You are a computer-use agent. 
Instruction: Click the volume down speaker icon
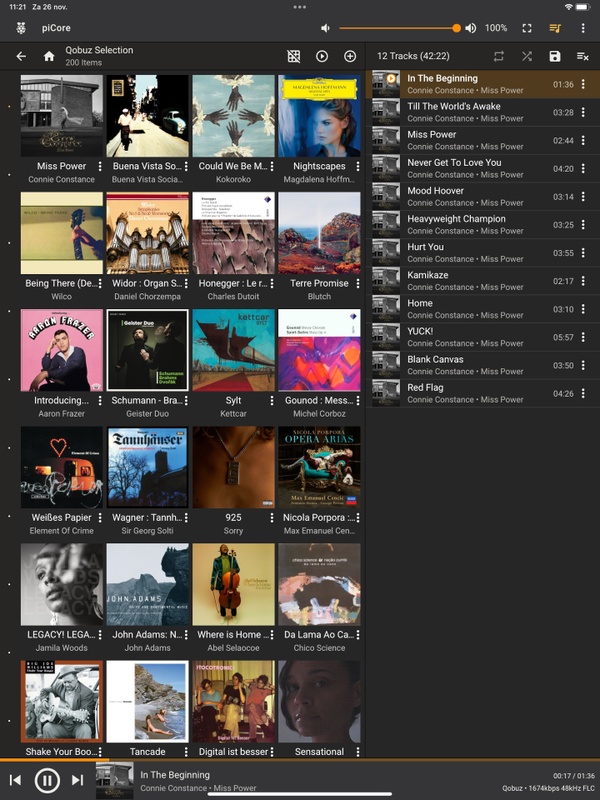(325, 28)
